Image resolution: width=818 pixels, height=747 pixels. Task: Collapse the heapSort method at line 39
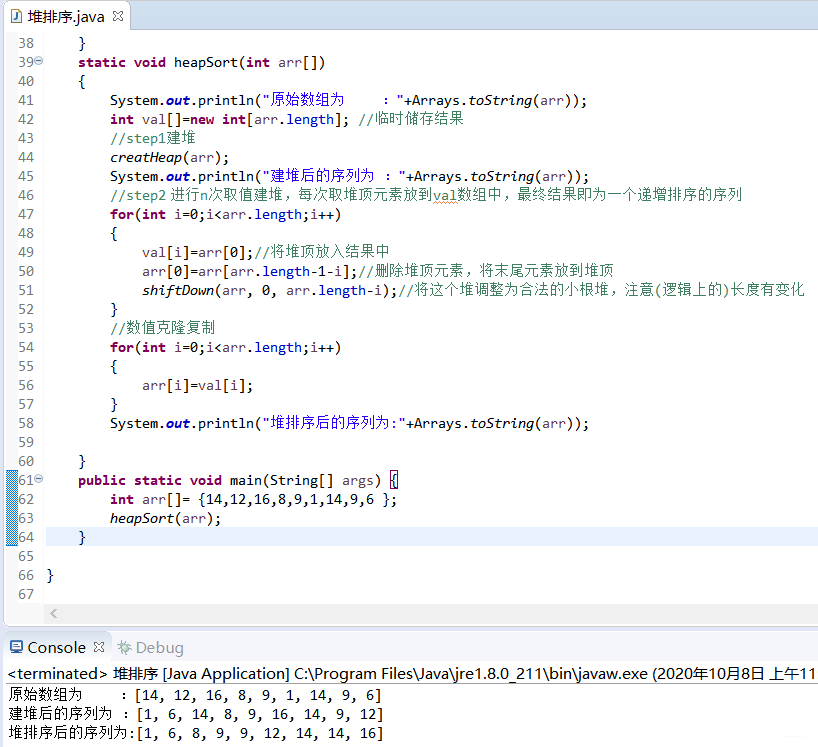(39, 61)
